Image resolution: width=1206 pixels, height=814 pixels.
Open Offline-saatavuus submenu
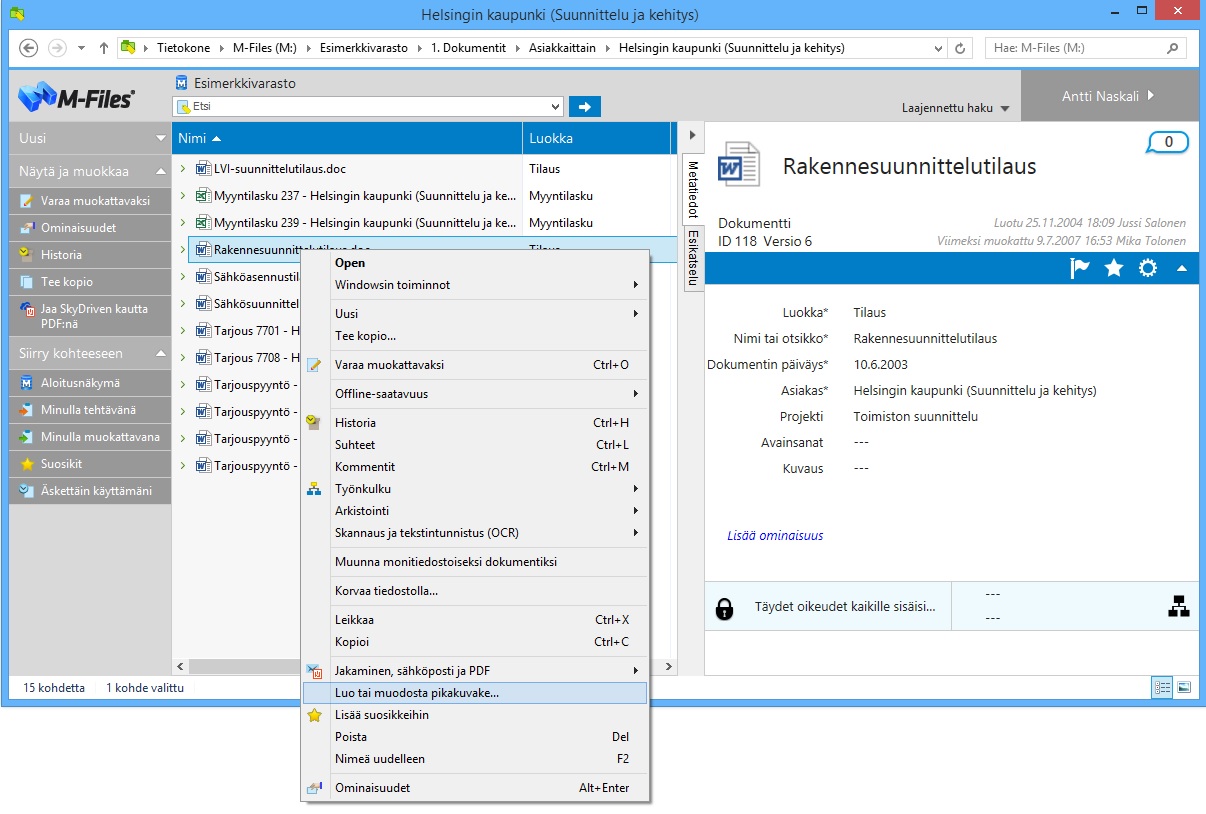point(476,394)
